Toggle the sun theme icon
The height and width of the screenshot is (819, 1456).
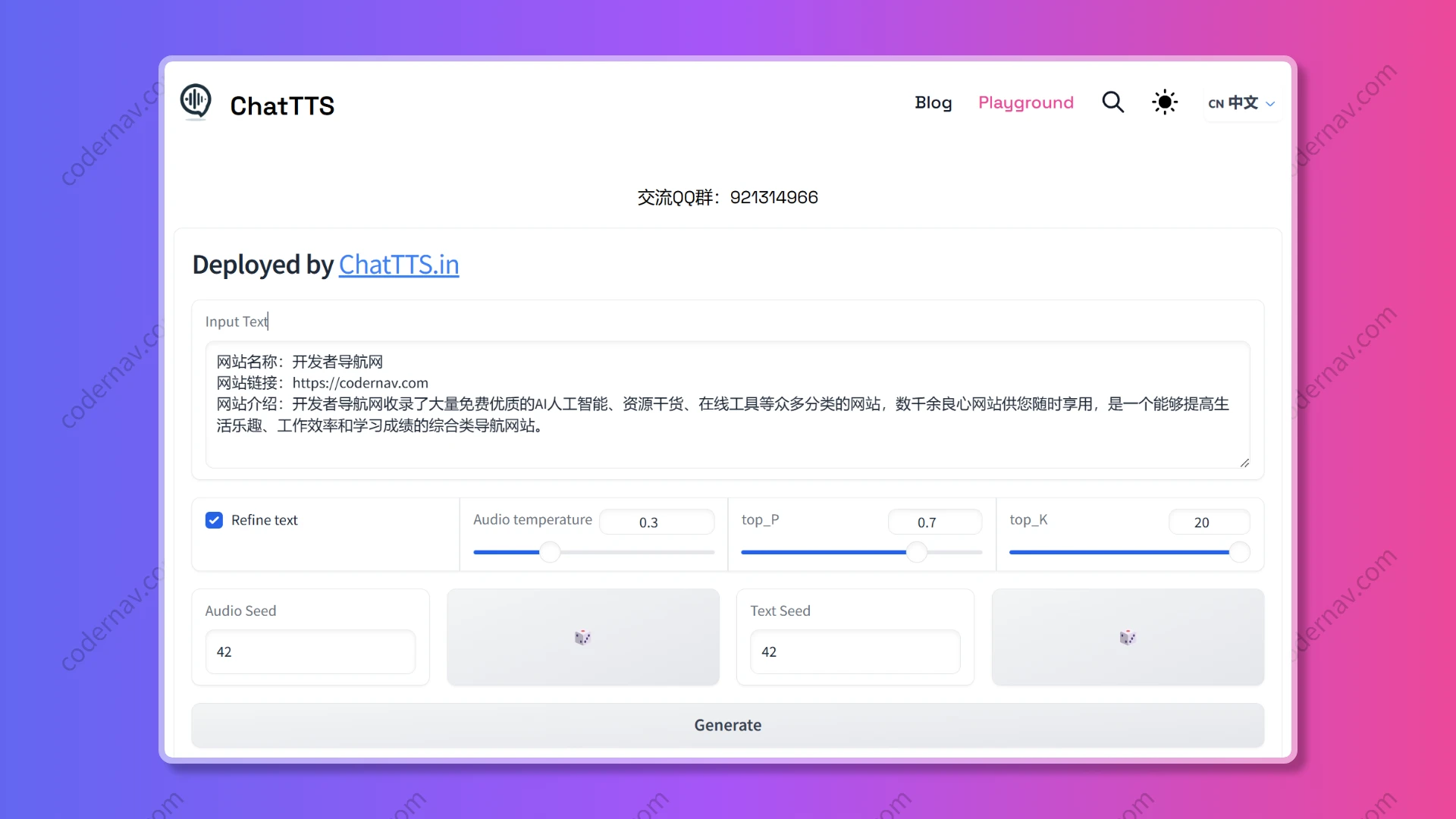1165,102
